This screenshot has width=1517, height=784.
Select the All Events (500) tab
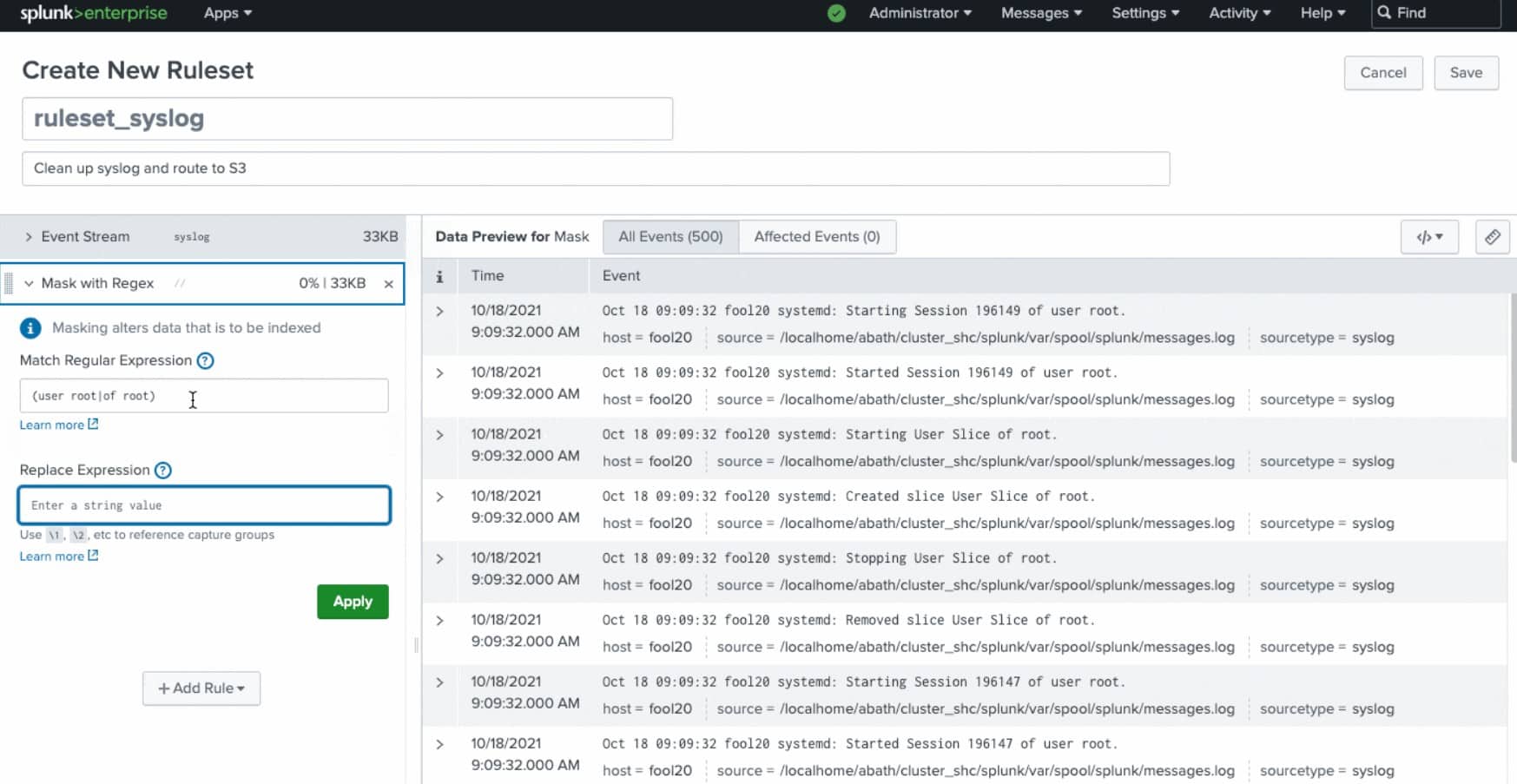(669, 237)
